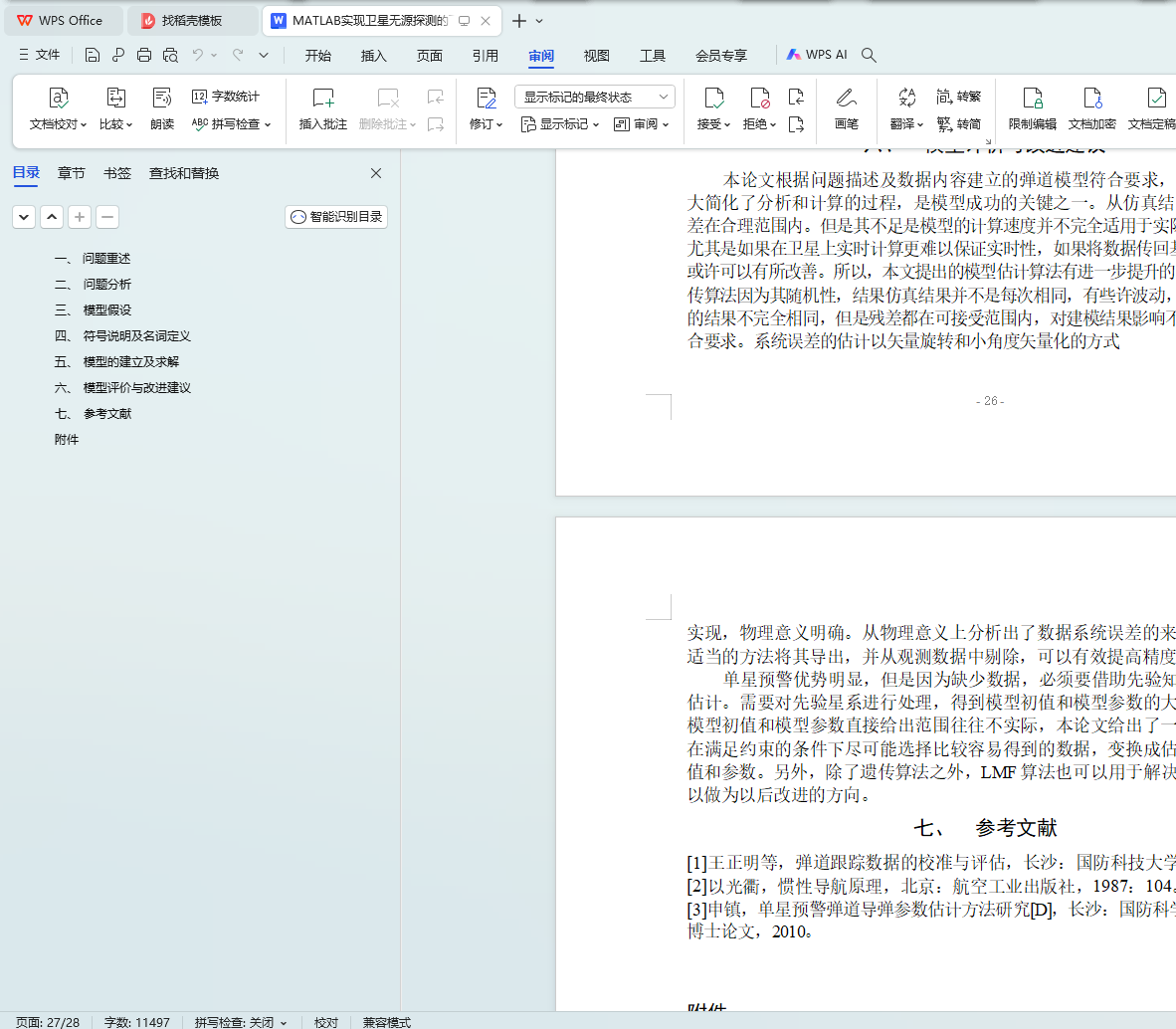This screenshot has width=1176, height=1029.
Task: Convert text using 转繁 button
Action: (x=959, y=97)
